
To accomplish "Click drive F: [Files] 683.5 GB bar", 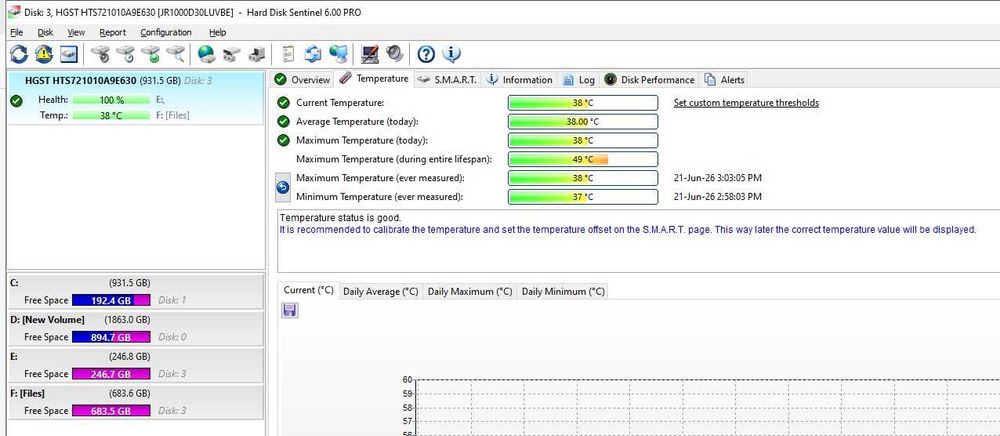I will pos(112,411).
